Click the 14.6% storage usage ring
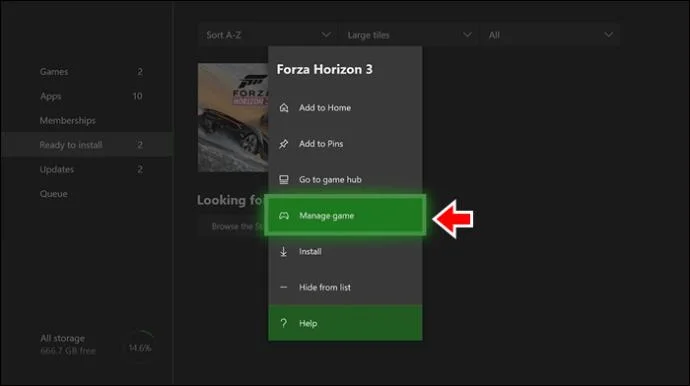This screenshot has height=386, width=690. 140,348
